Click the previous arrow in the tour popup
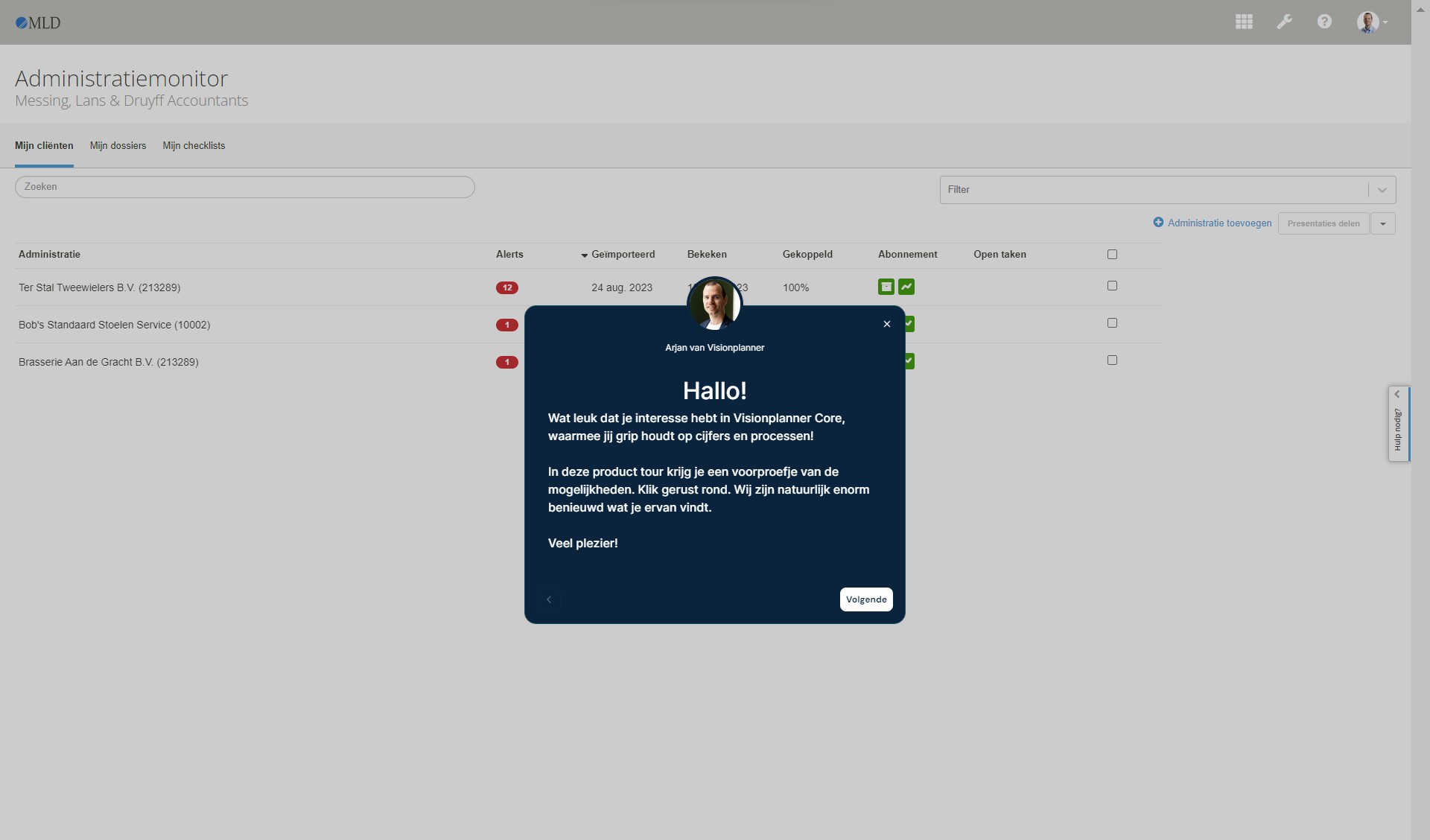The height and width of the screenshot is (840, 1430). click(x=549, y=599)
